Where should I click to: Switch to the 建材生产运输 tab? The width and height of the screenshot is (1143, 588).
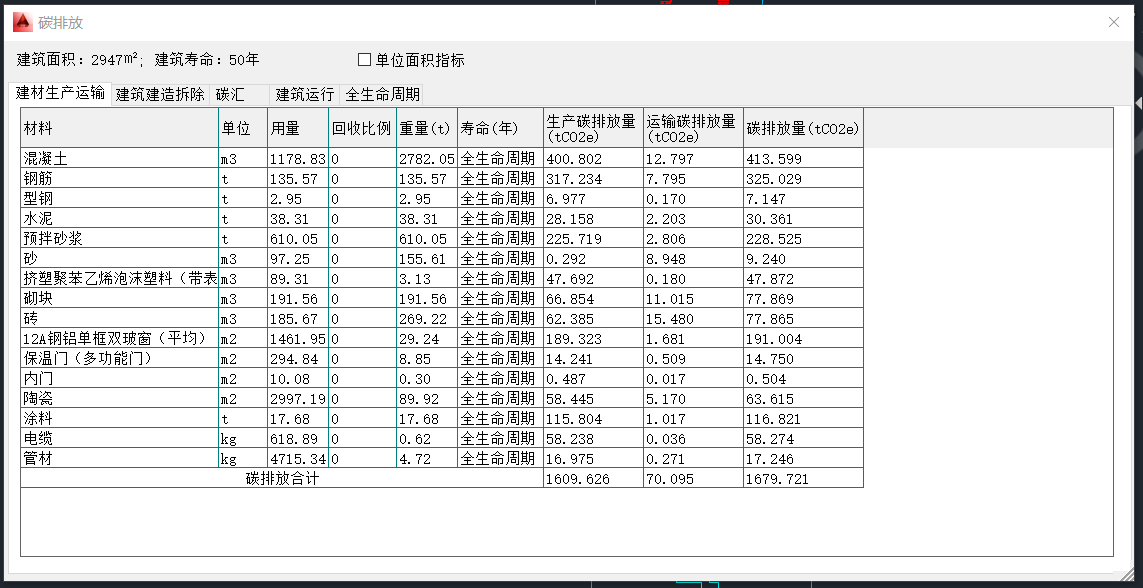60,94
